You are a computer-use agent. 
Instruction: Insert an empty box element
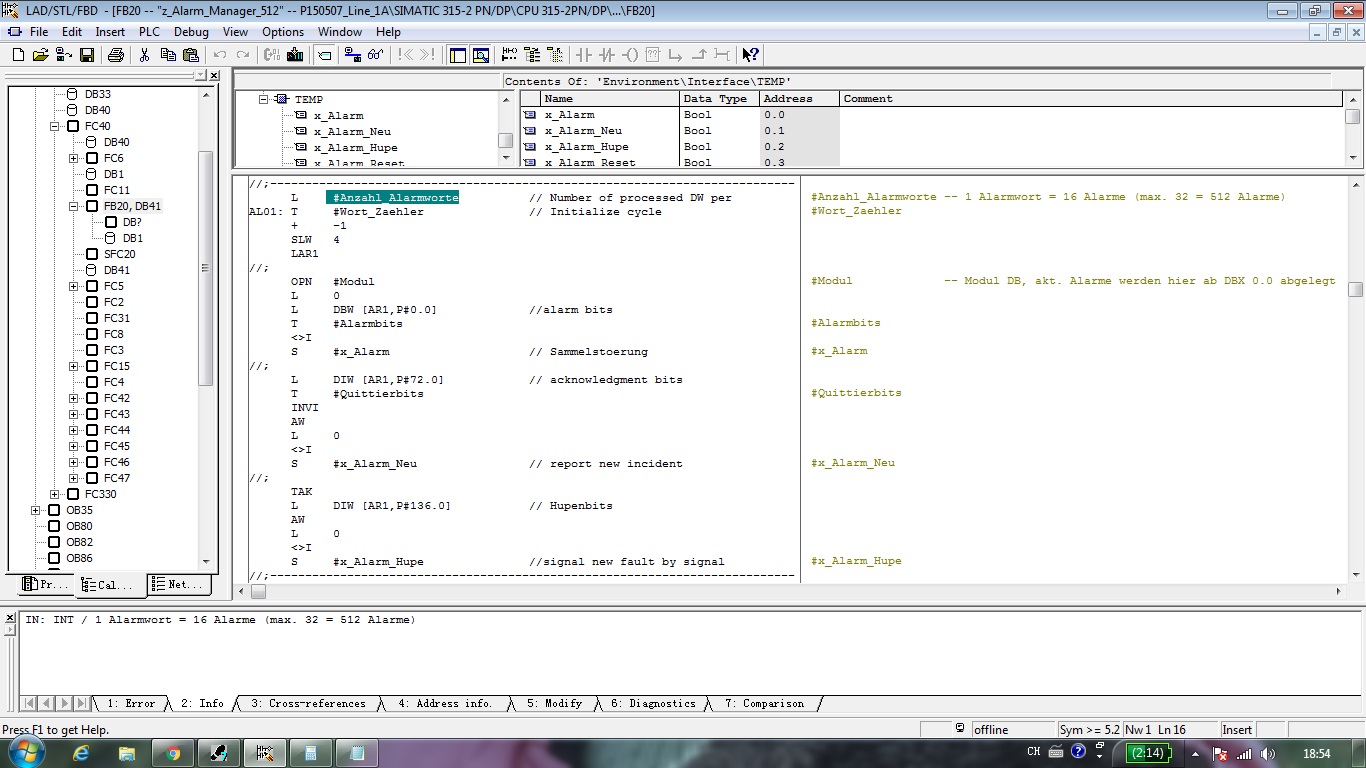tap(652, 55)
